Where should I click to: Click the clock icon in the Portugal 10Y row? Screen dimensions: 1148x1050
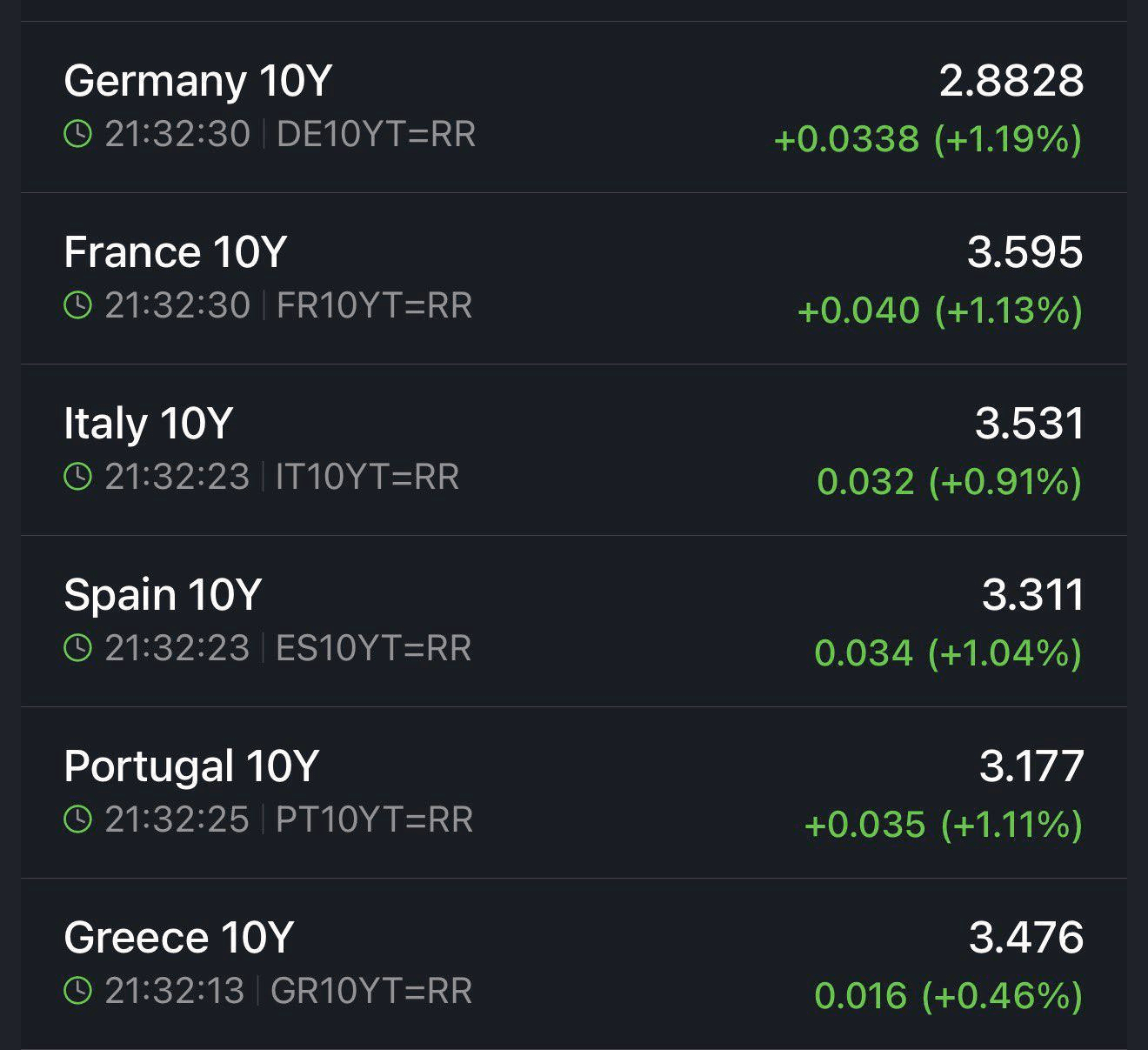[x=77, y=819]
